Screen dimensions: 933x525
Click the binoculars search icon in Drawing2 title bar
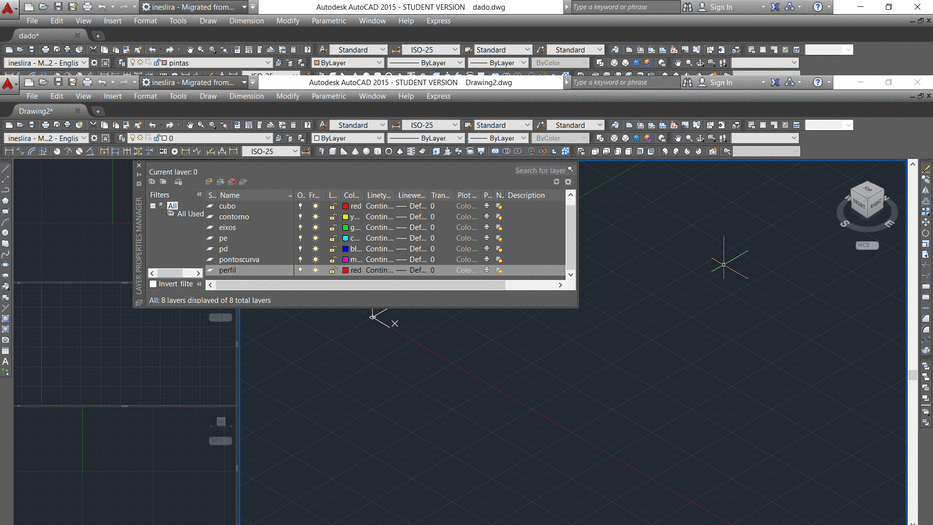click(688, 82)
